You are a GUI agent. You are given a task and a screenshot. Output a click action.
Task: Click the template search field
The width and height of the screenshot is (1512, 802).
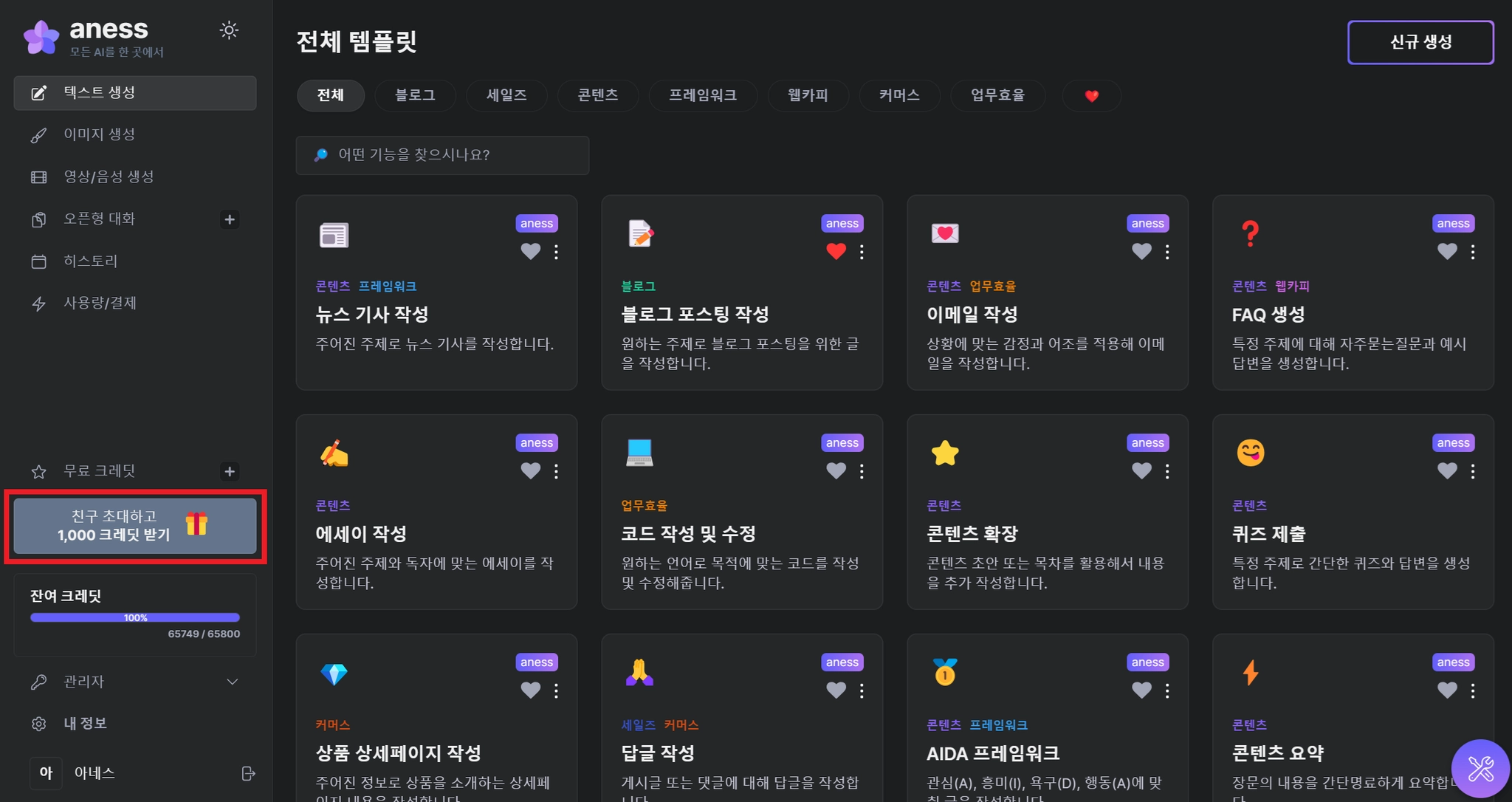pos(443,155)
